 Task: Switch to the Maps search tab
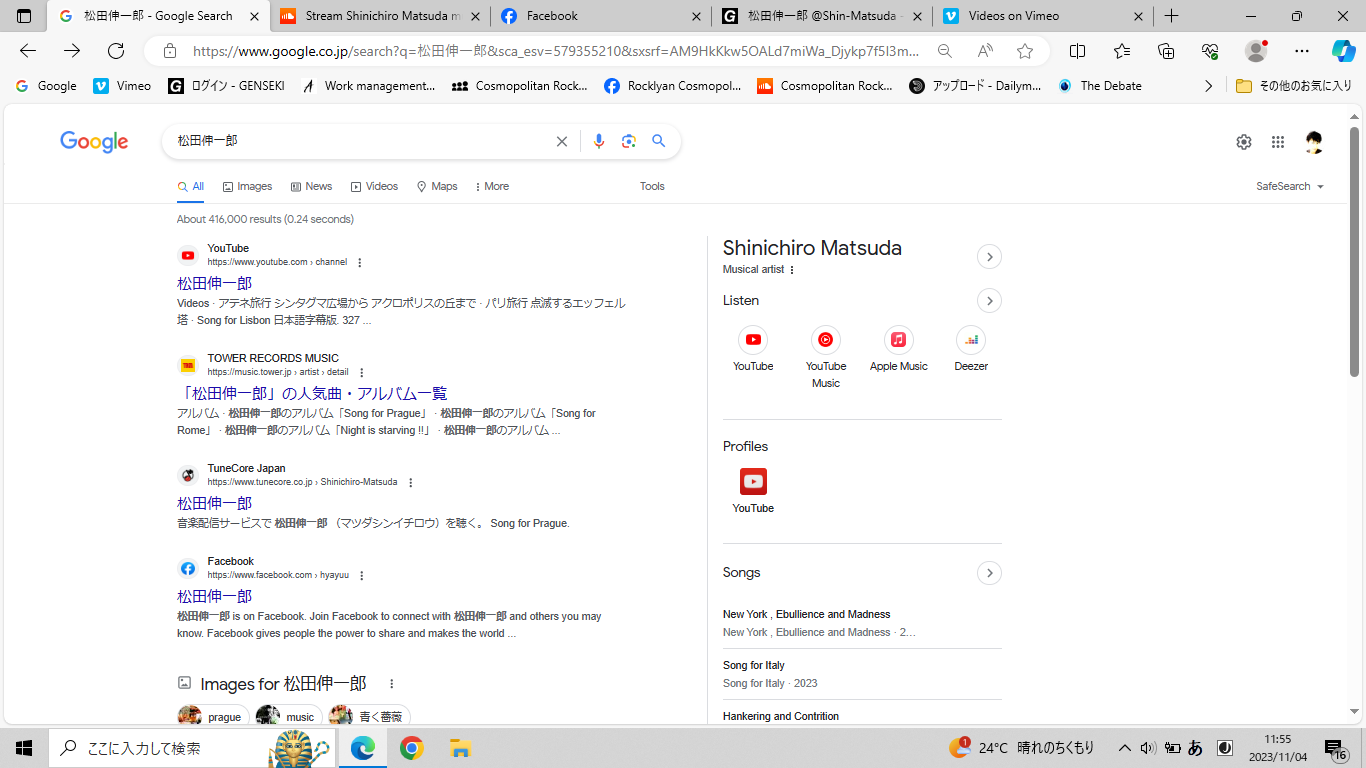tap(437, 187)
